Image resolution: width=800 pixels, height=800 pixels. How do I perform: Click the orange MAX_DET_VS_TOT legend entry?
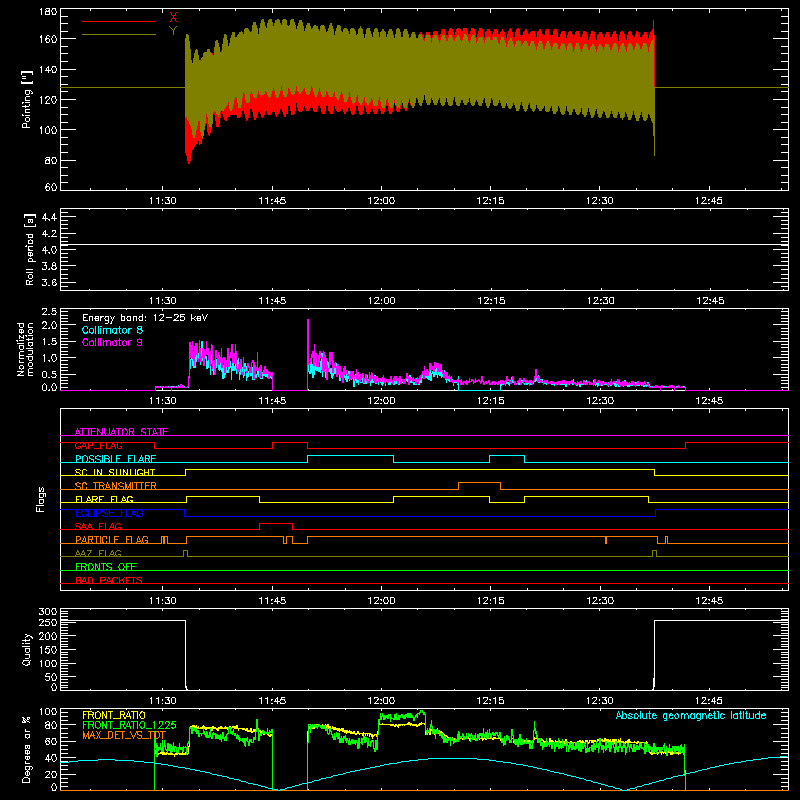pyautogui.click(x=124, y=735)
